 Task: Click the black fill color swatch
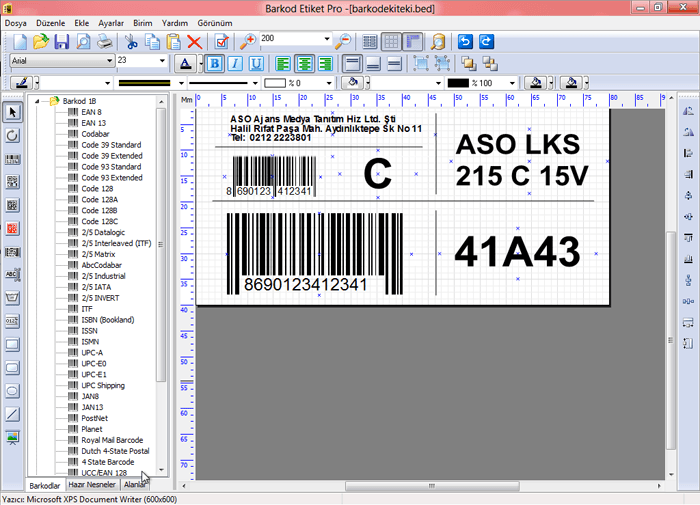point(458,83)
